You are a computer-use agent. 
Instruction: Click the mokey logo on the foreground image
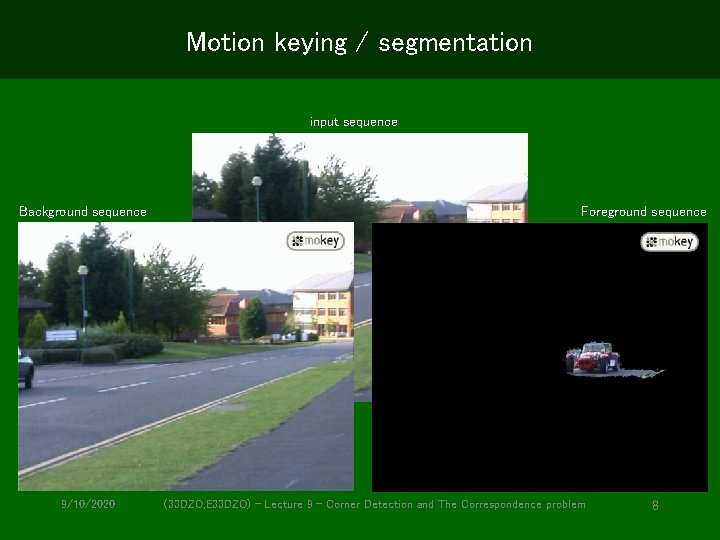669,242
